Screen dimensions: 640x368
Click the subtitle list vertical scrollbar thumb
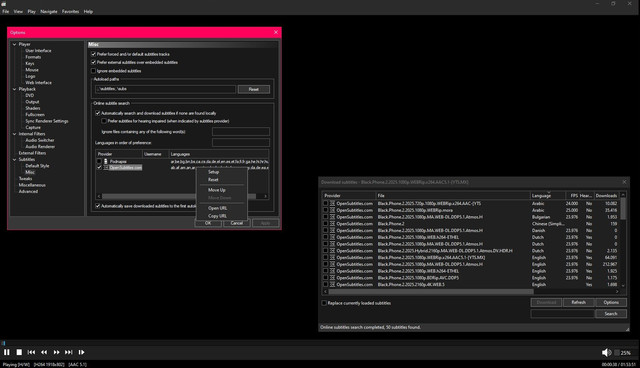pos(623,208)
